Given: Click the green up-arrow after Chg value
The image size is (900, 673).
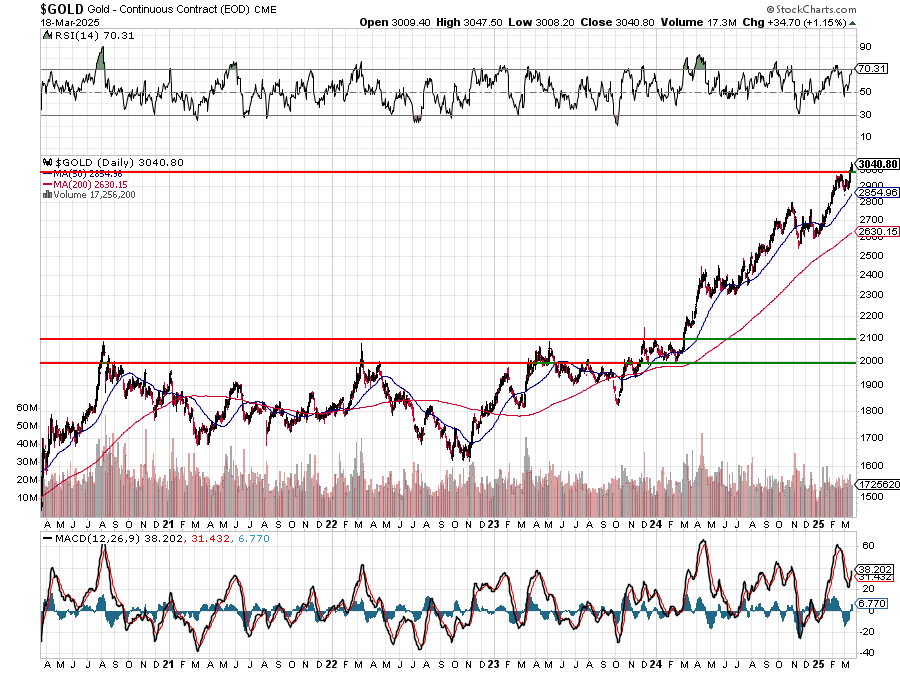Looking at the screenshot, I should 852,23.
